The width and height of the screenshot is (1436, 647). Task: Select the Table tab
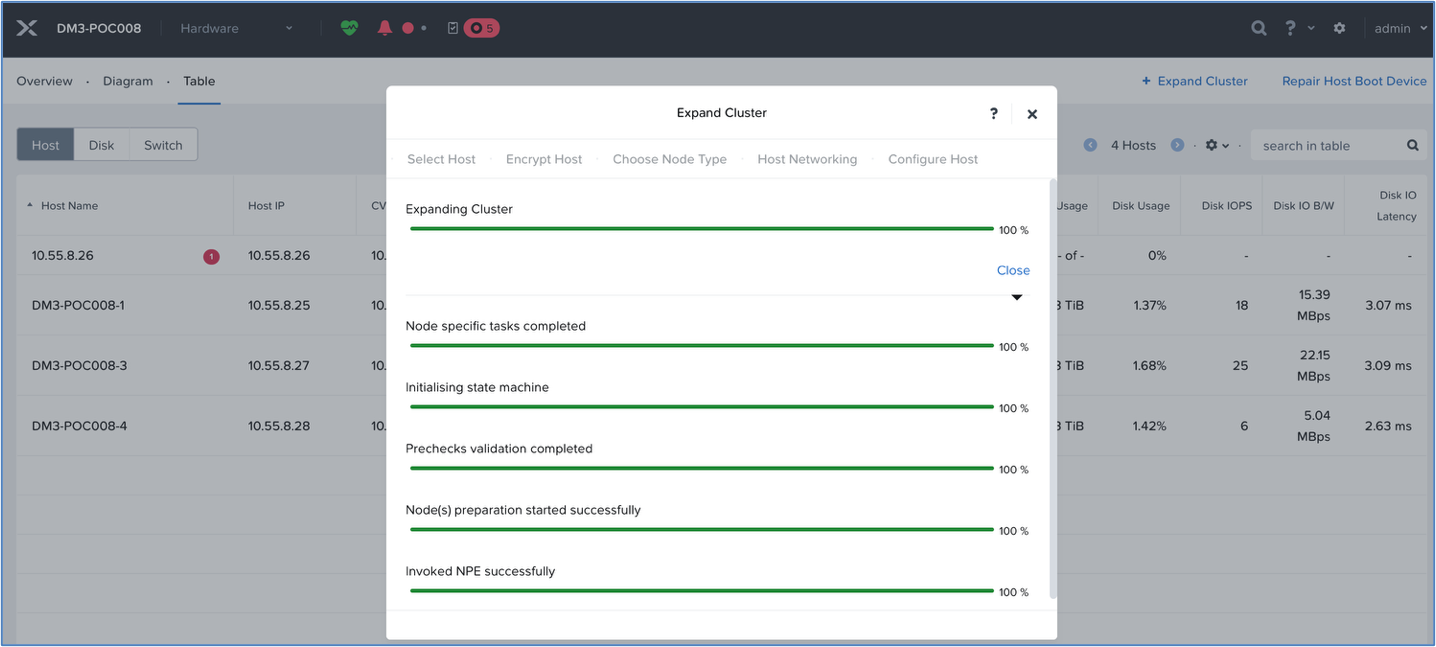(x=199, y=81)
